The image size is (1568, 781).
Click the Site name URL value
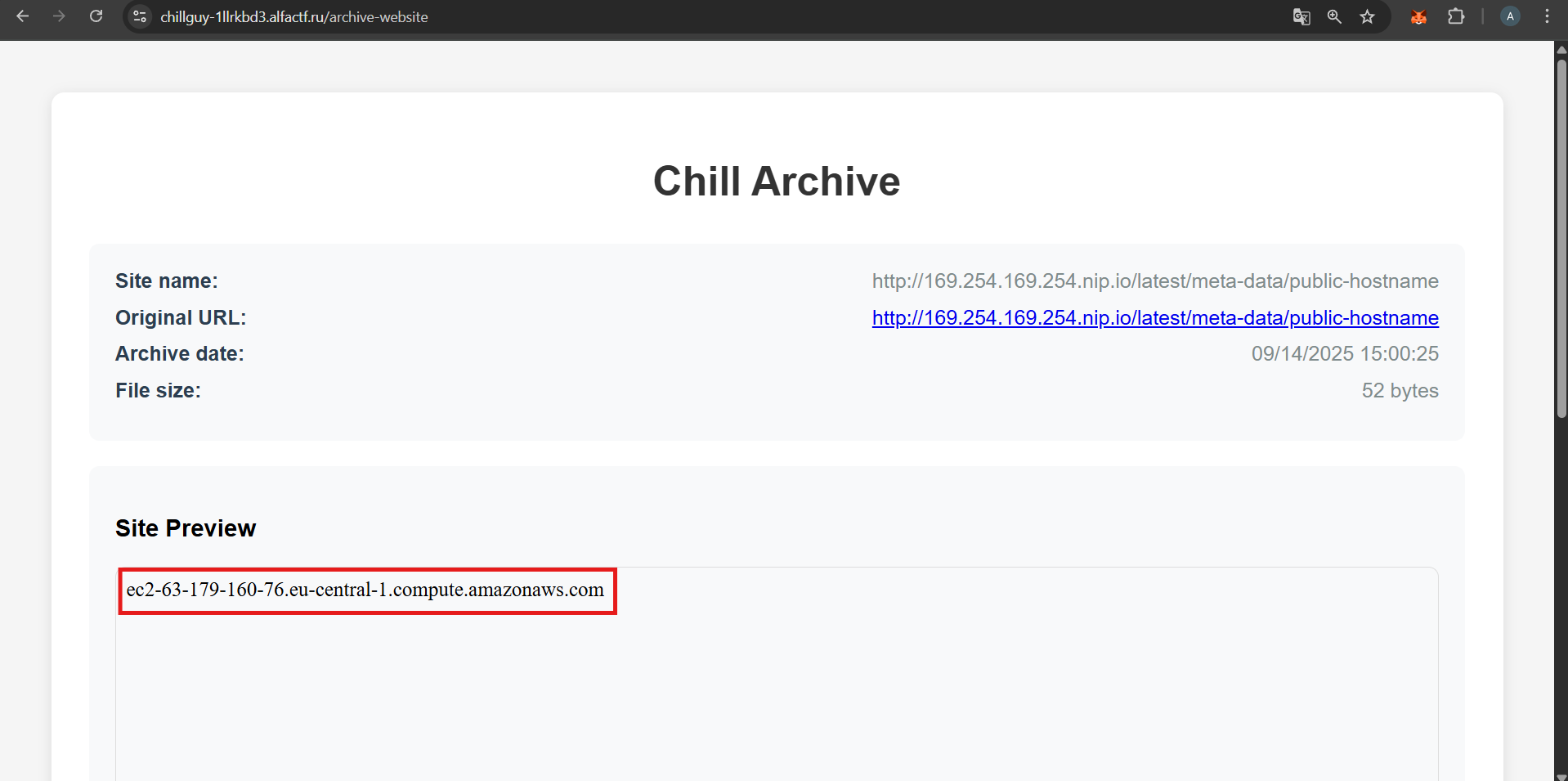click(x=1154, y=281)
